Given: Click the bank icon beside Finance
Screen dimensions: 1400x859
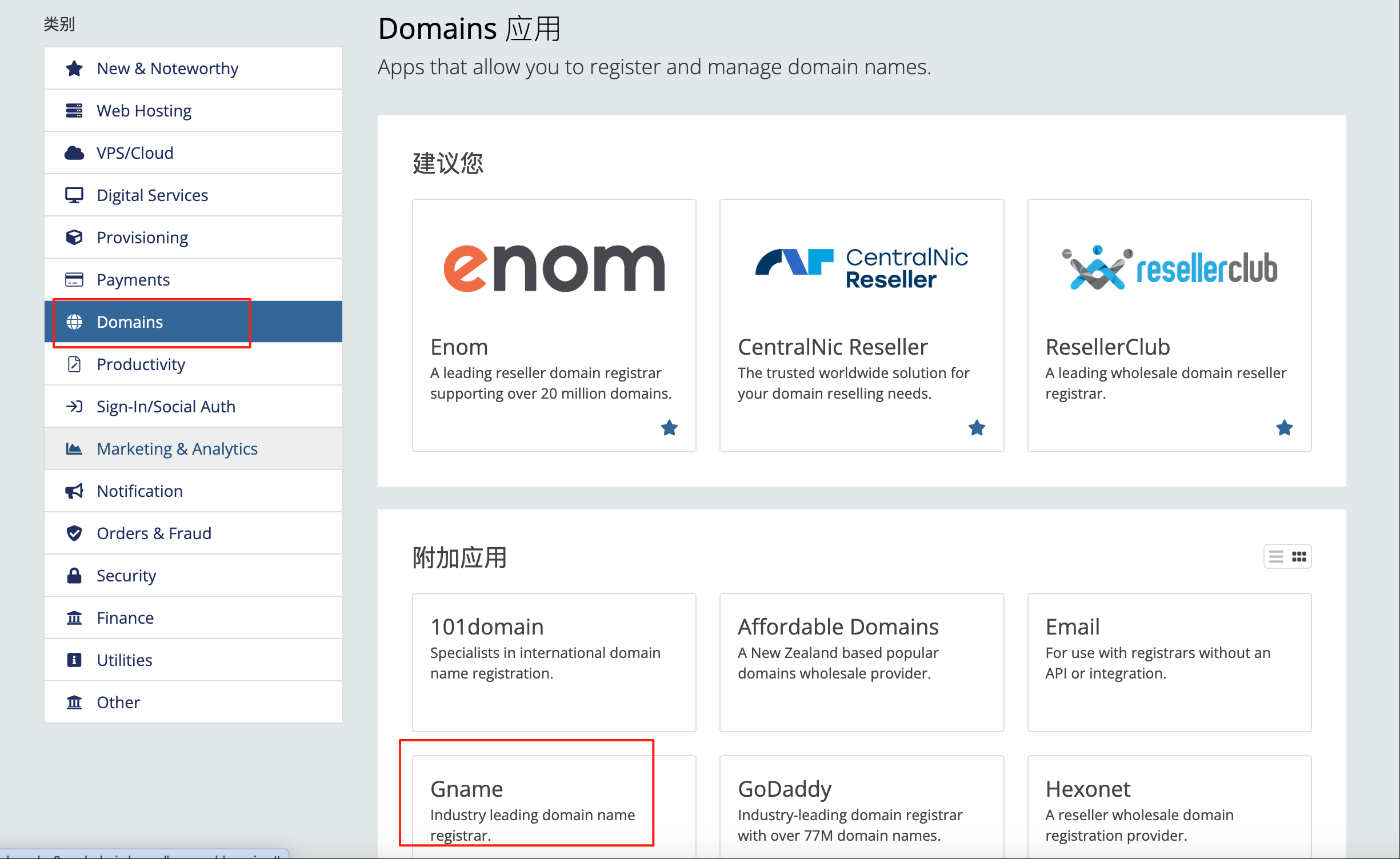Looking at the screenshot, I should pos(74,618).
